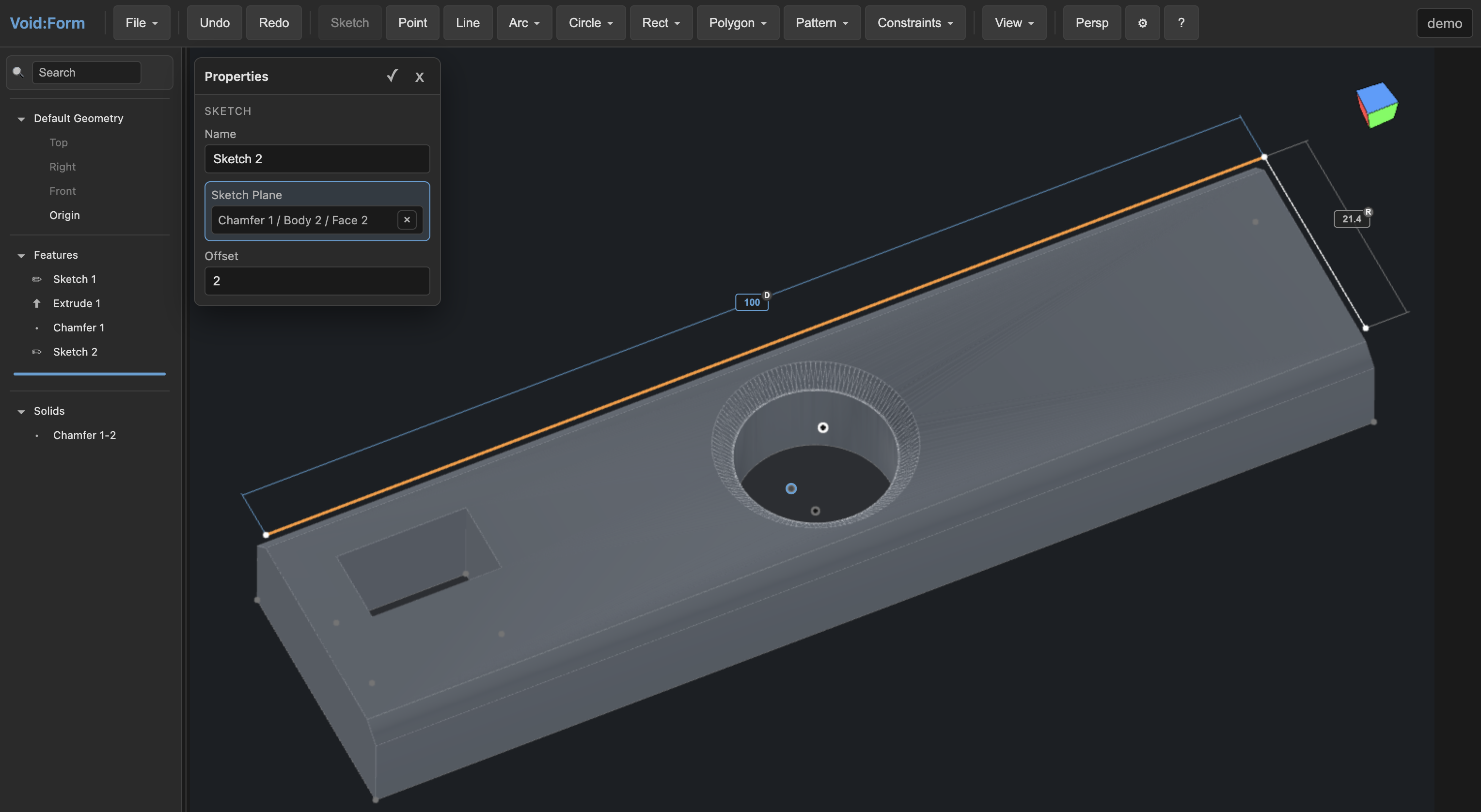Screen dimensions: 1481x812
Task: Click the Offset input field
Action: pyautogui.click(x=317, y=281)
